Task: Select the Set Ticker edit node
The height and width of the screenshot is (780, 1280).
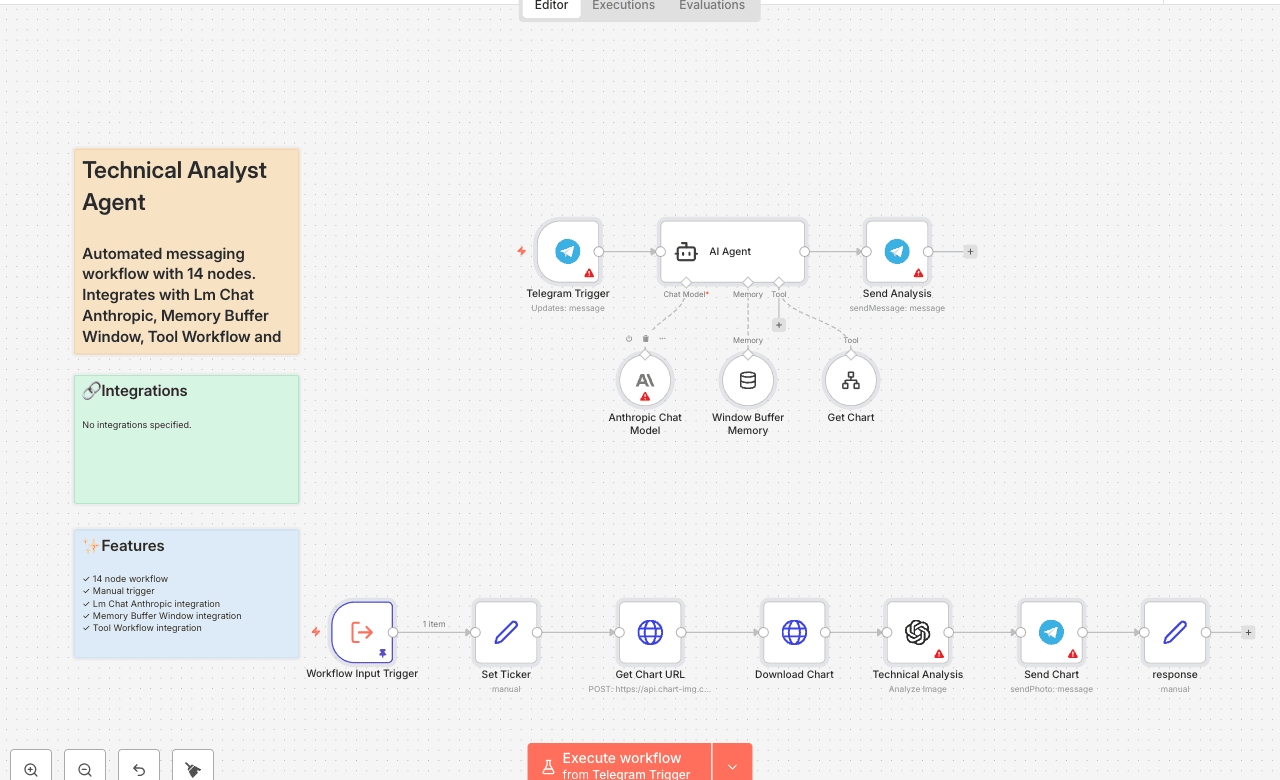Action: point(506,632)
